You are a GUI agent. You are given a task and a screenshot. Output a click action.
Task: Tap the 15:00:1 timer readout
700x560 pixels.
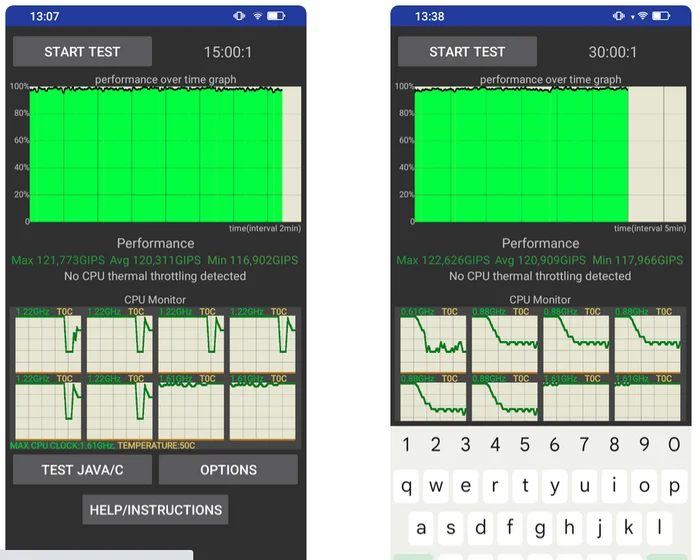(228, 52)
